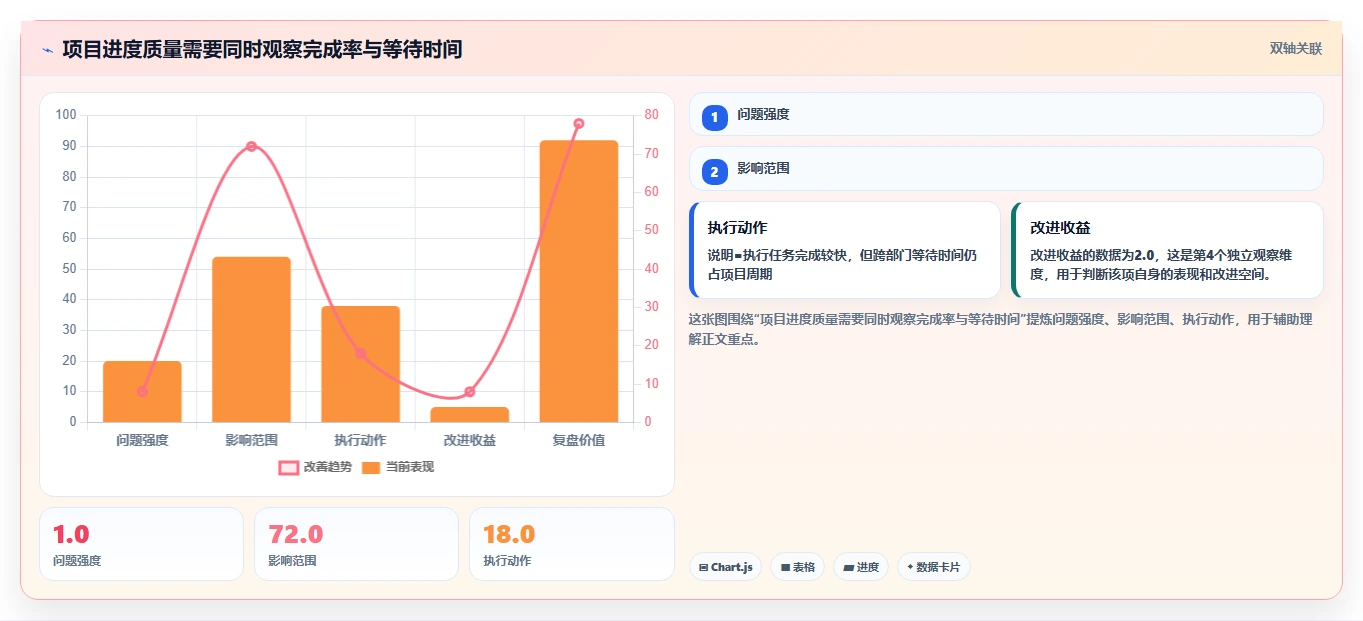Toggle the 当前表现 legend entry
The image size is (1363, 621).
(x=398, y=467)
